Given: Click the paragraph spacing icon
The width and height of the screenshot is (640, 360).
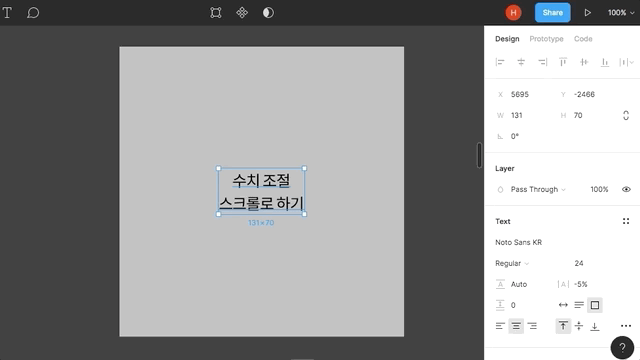Looking at the screenshot, I should coord(500,305).
